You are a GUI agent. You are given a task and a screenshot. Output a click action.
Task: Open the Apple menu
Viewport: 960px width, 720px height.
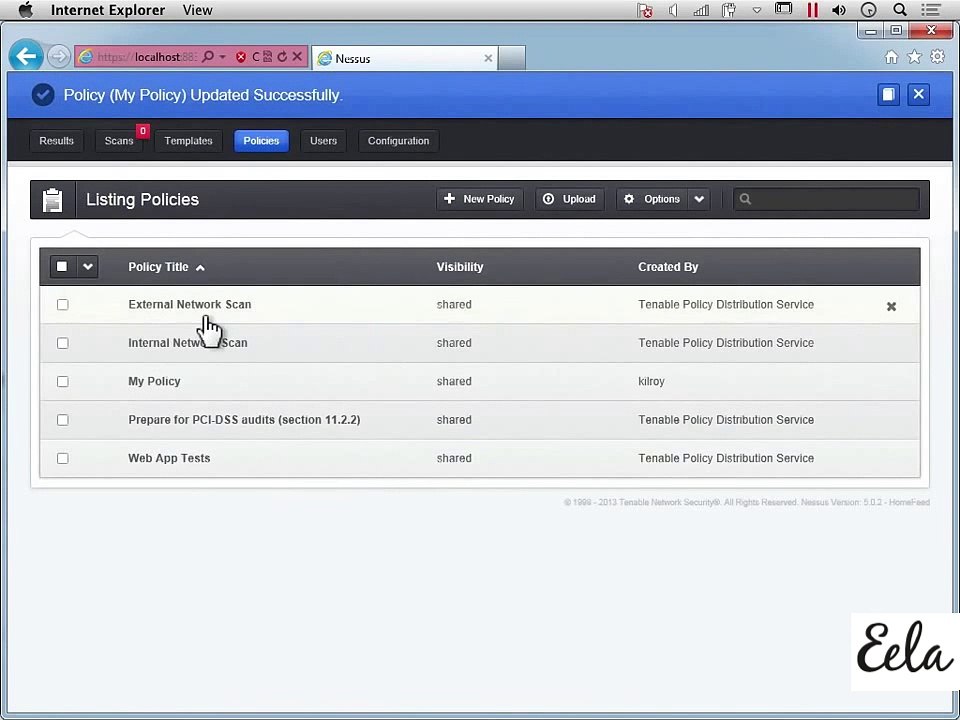point(26,10)
